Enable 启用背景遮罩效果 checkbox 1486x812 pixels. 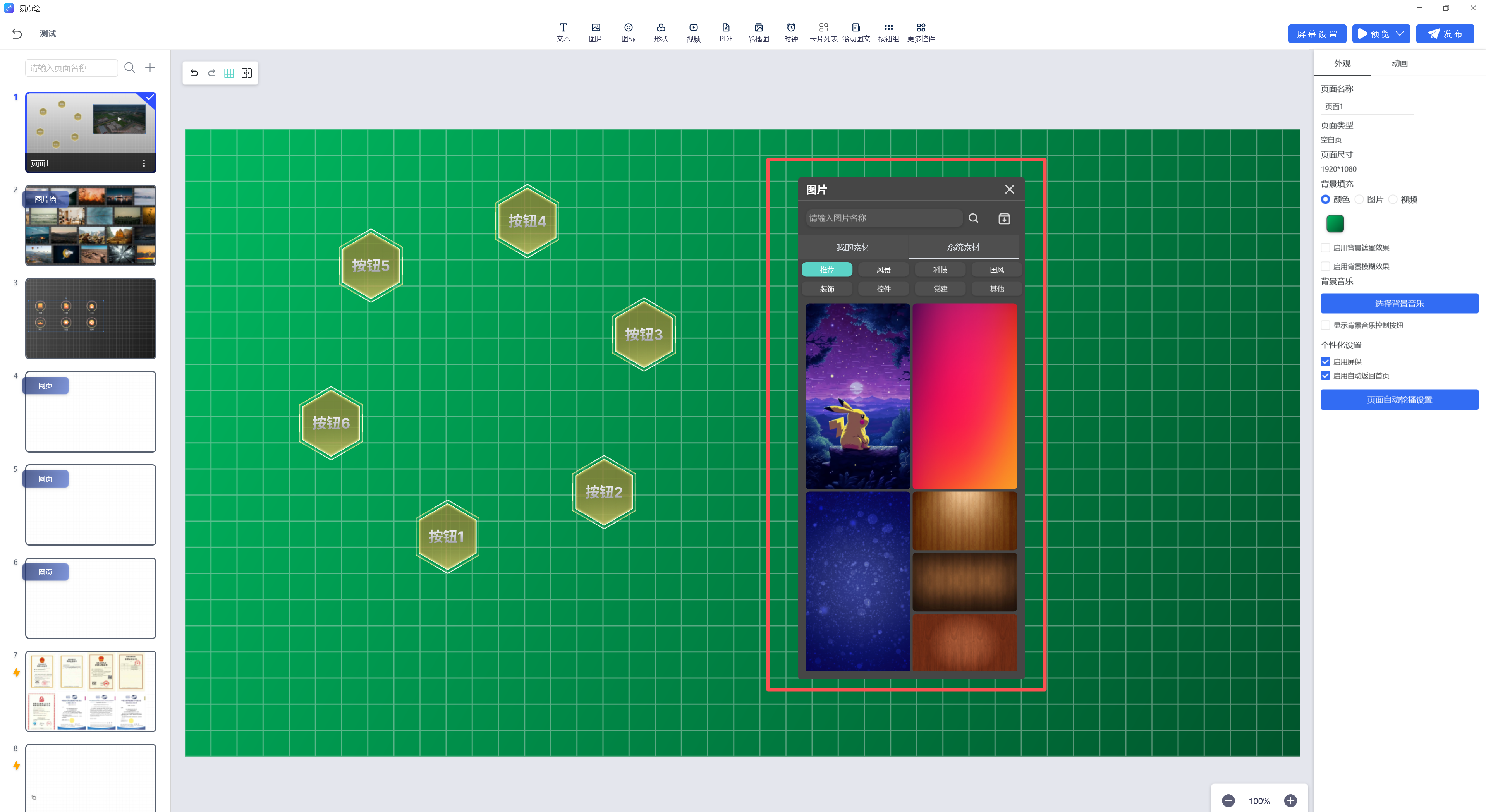tap(1326, 247)
